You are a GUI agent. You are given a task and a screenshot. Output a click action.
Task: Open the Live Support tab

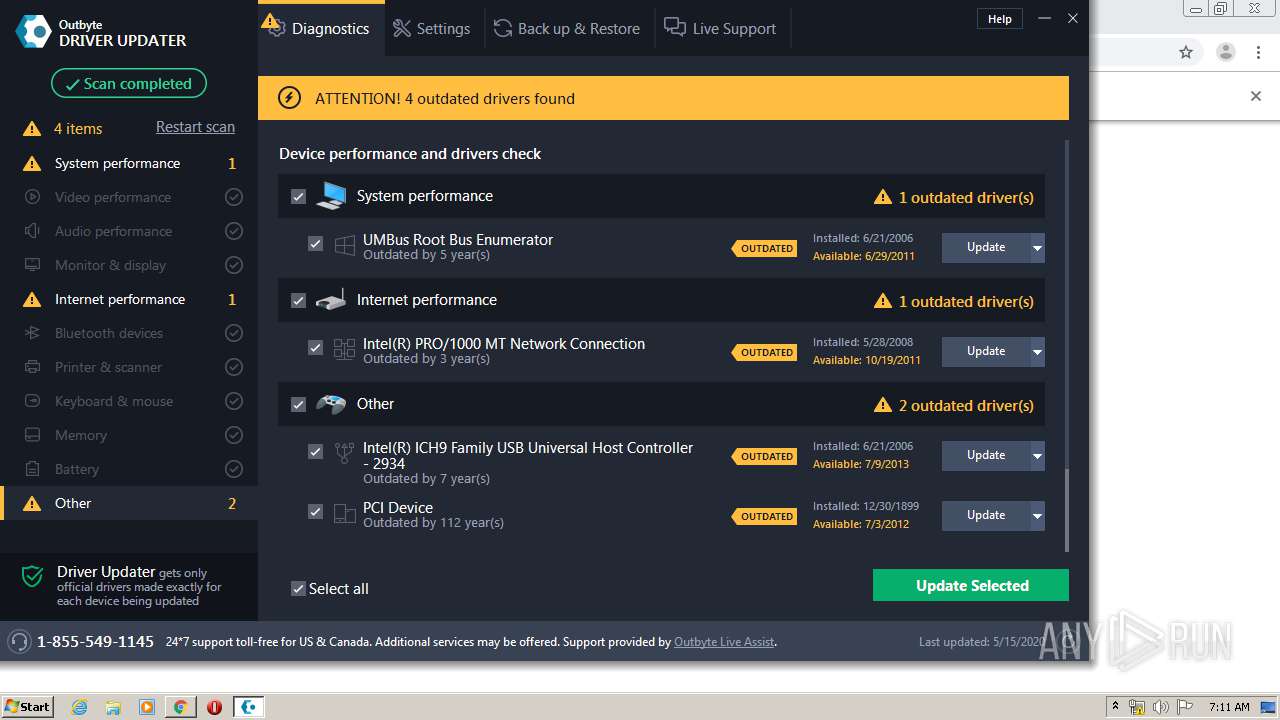tap(721, 29)
